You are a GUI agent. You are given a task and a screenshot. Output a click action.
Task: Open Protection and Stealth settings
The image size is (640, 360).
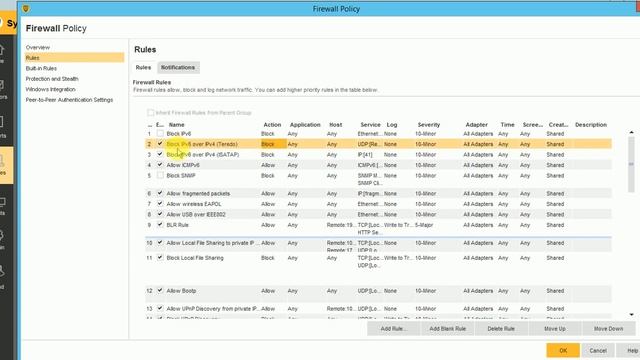(52, 79)
